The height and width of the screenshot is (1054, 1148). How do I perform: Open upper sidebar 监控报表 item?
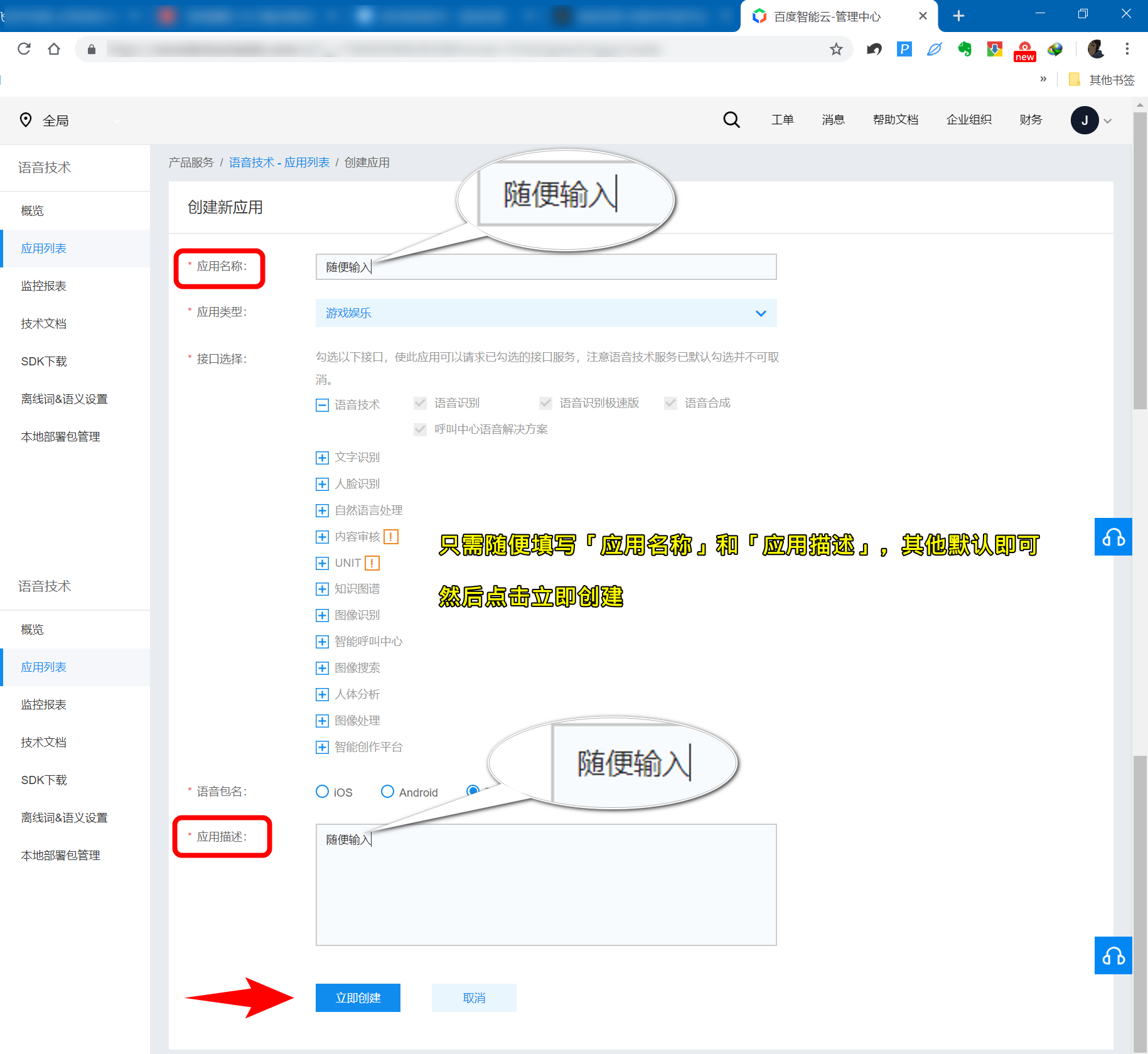point(75,286)
